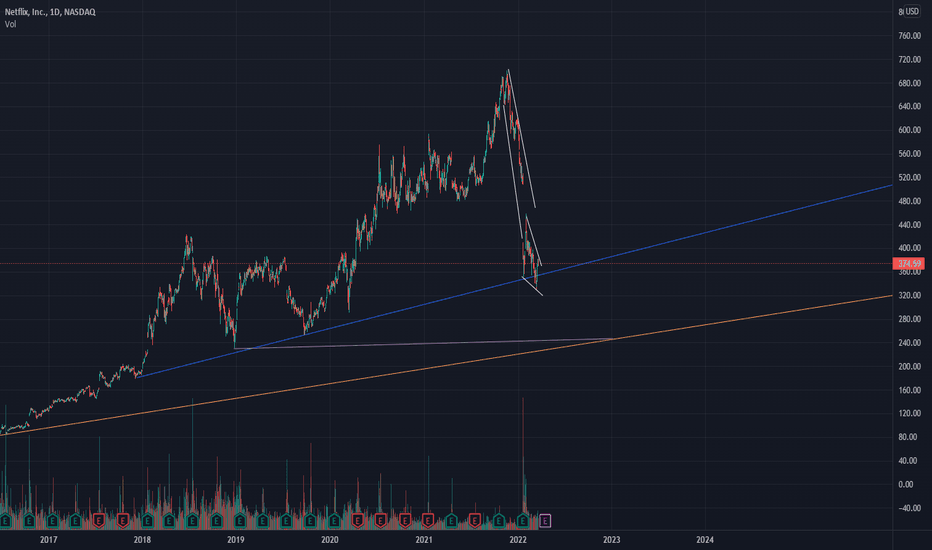Open the USD currency selector

click(x=912, y=12)
